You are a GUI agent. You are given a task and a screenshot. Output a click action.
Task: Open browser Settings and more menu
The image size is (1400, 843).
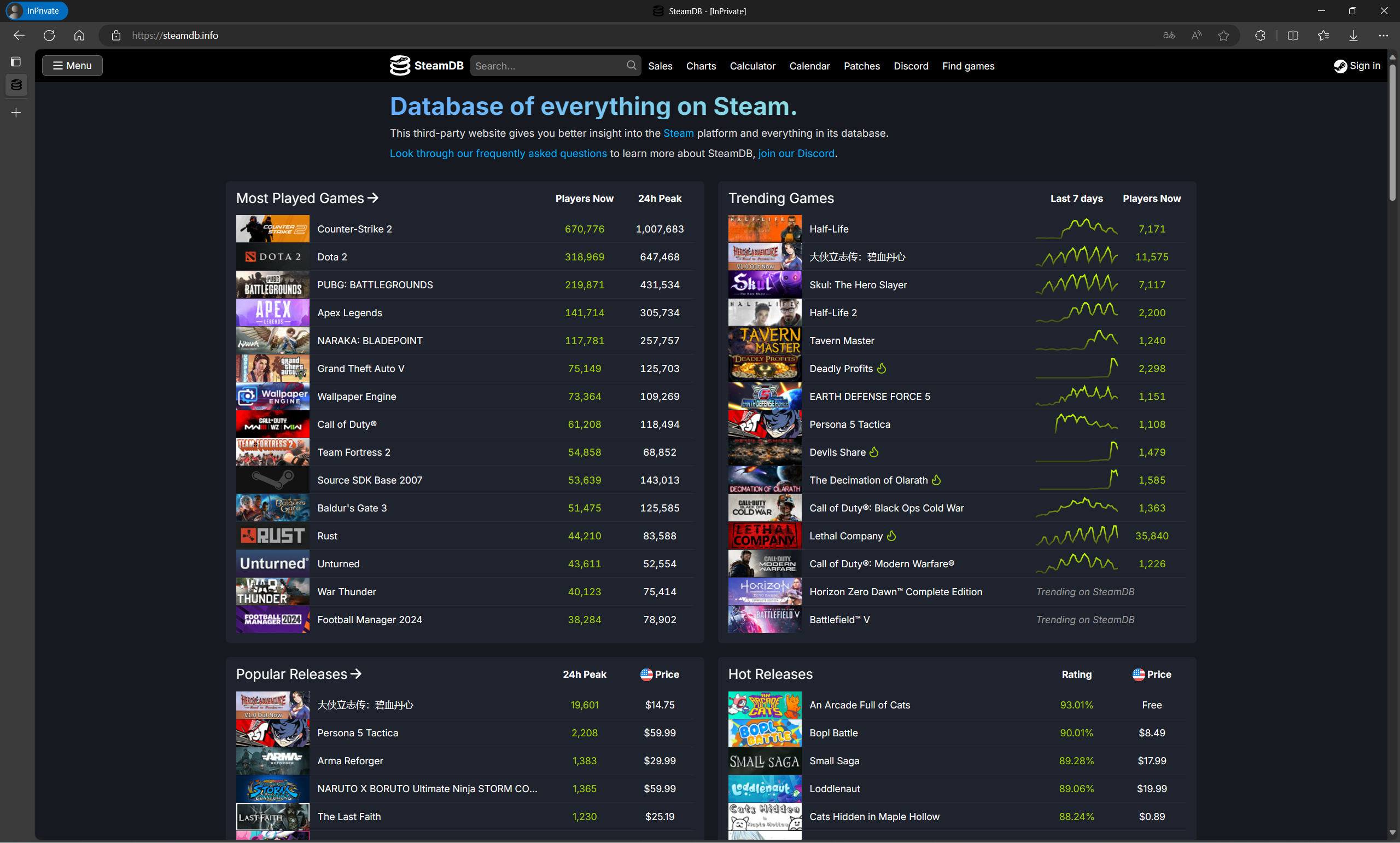(1384, 35)
